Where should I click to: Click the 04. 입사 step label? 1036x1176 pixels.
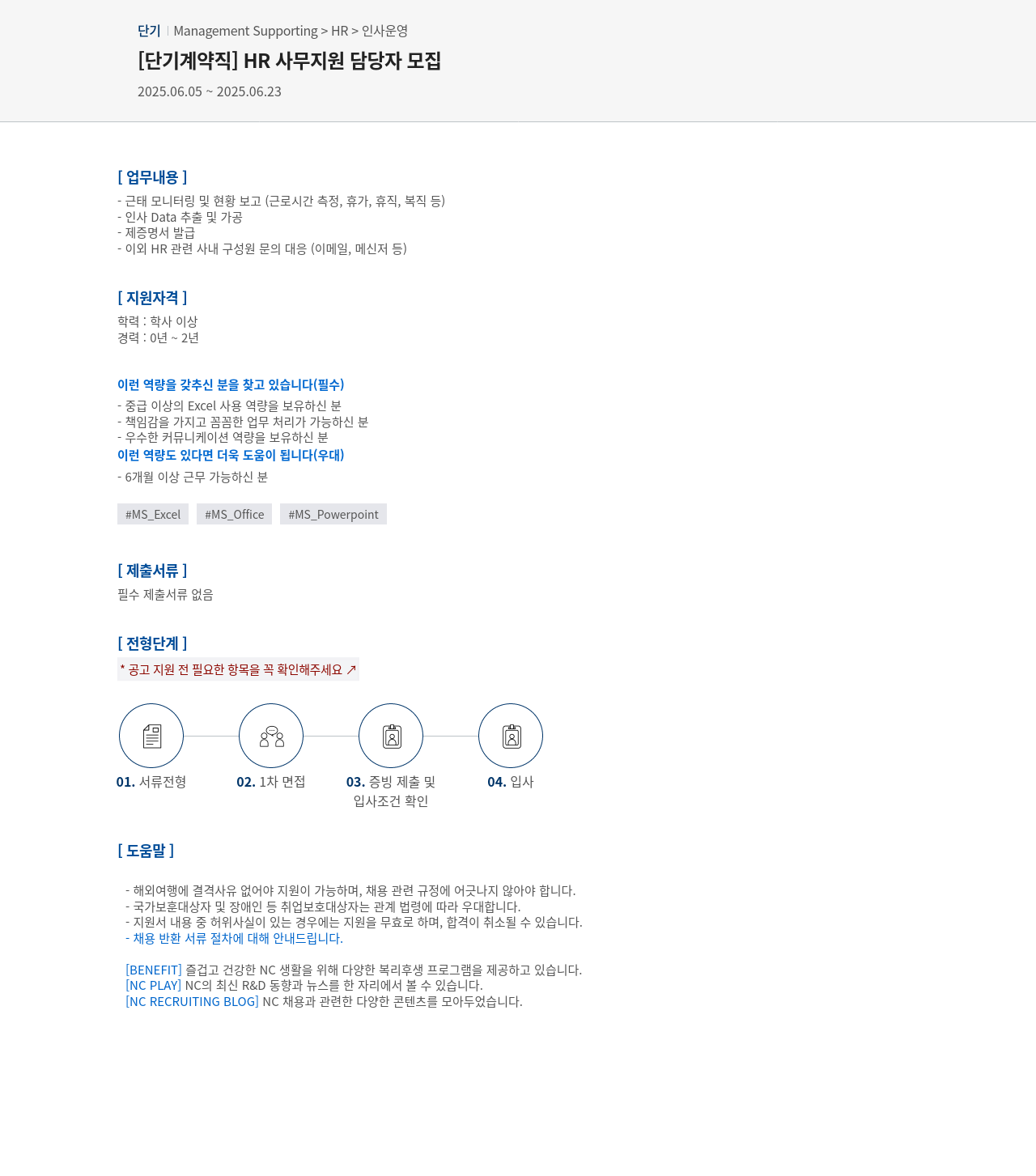tap(511, 782)
